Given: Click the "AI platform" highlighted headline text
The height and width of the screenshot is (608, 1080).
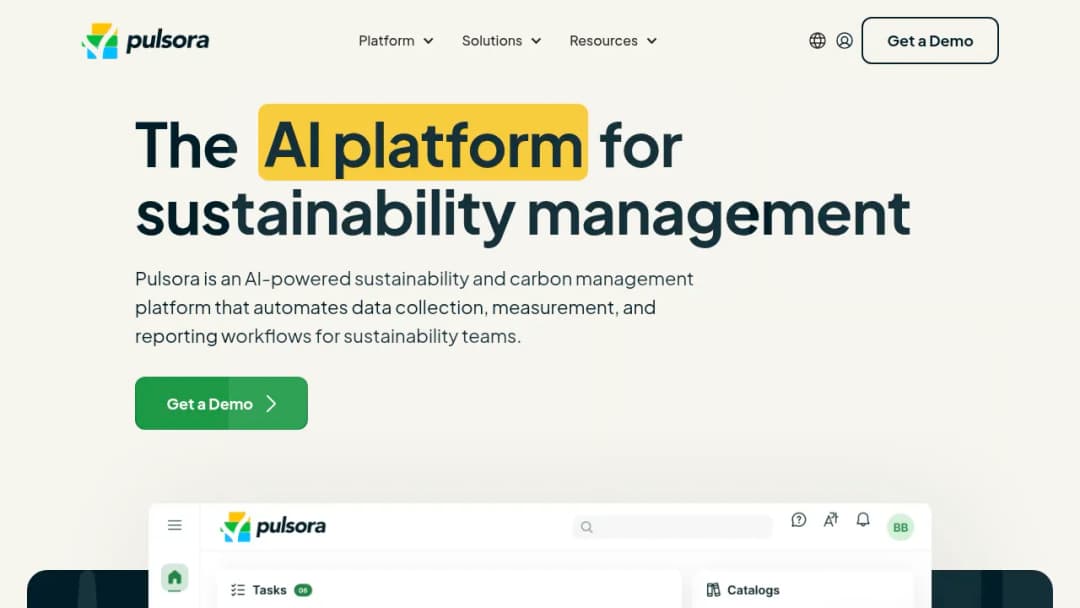Looking at the screenshot, I should point(423,143).
